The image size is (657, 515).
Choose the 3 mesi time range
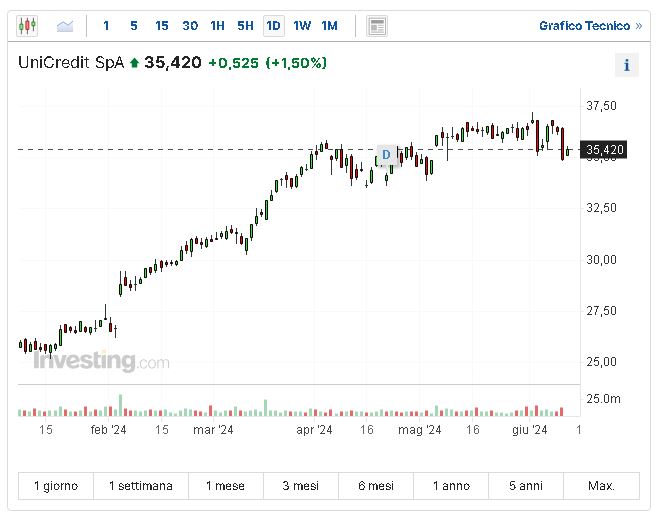(x=300, y=486)
